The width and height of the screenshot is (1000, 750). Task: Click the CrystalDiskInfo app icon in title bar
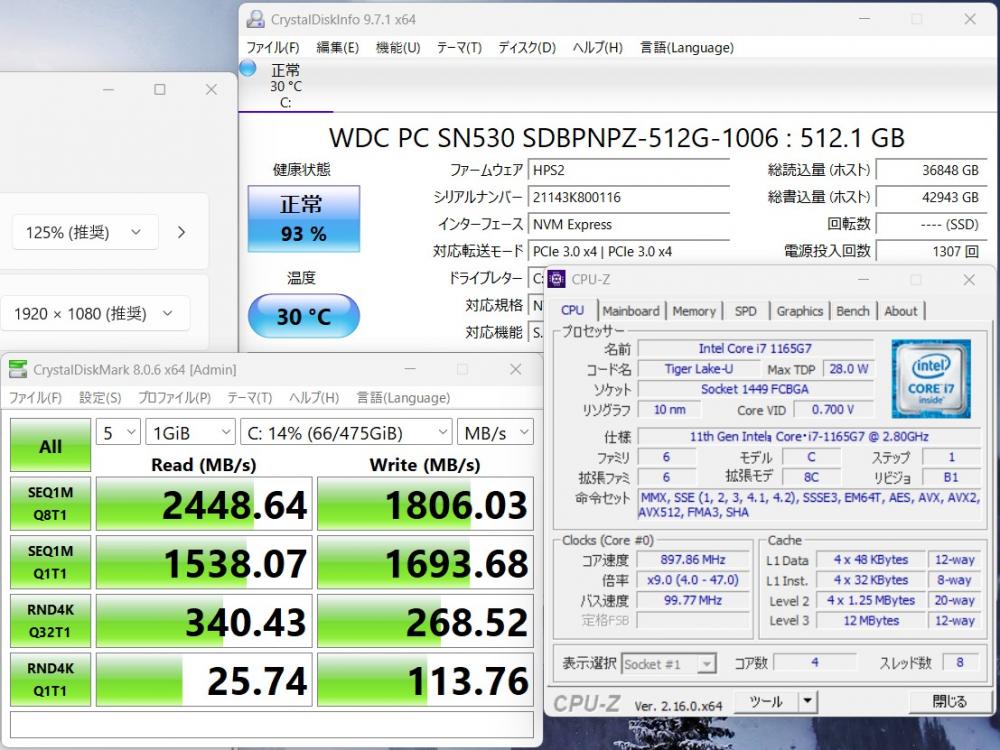pos(255,19)
